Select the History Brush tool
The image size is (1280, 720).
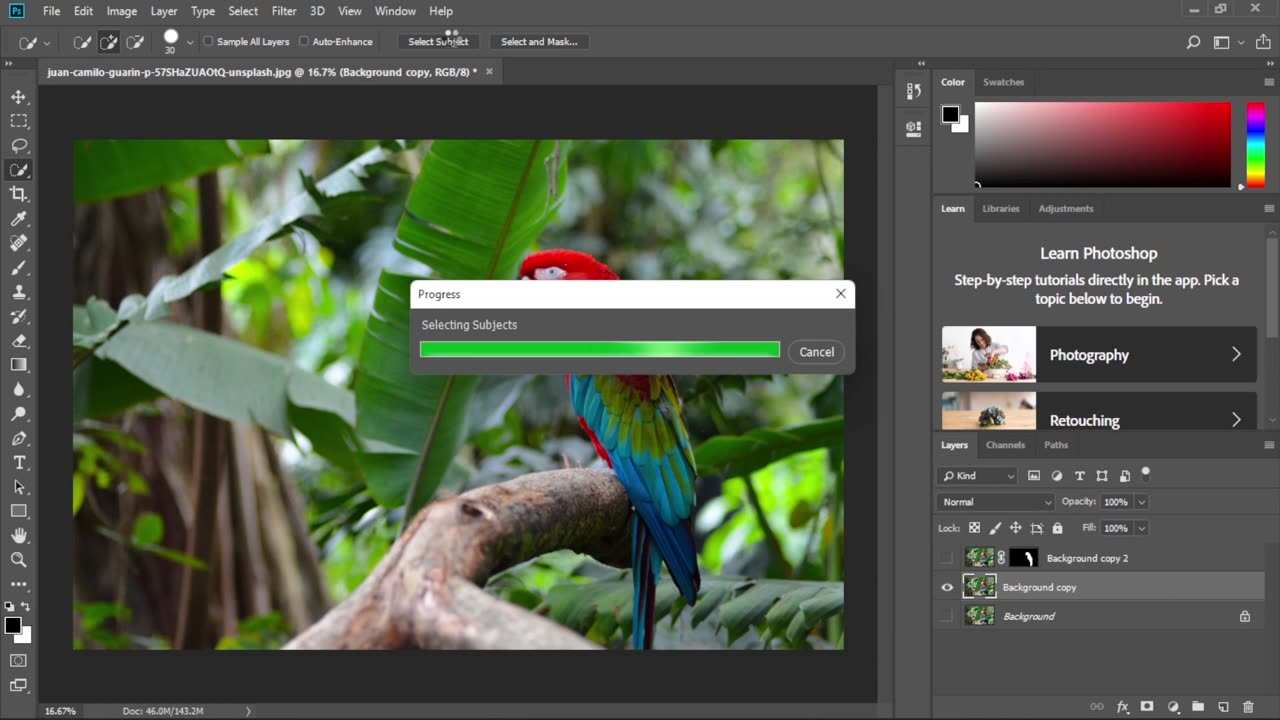coord(19,316)
